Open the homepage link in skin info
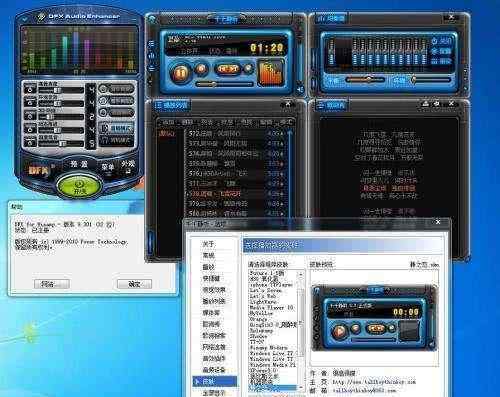 coord(374,382)
